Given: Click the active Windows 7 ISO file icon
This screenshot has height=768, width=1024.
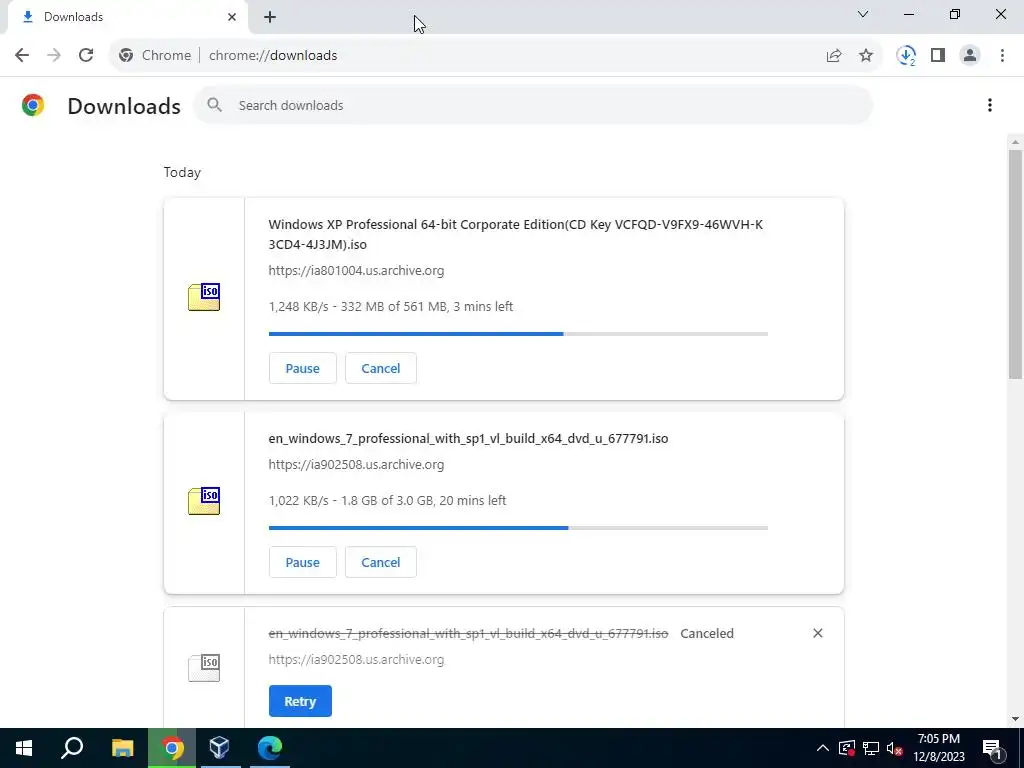Looking at the screenshot, I should 204,501.
